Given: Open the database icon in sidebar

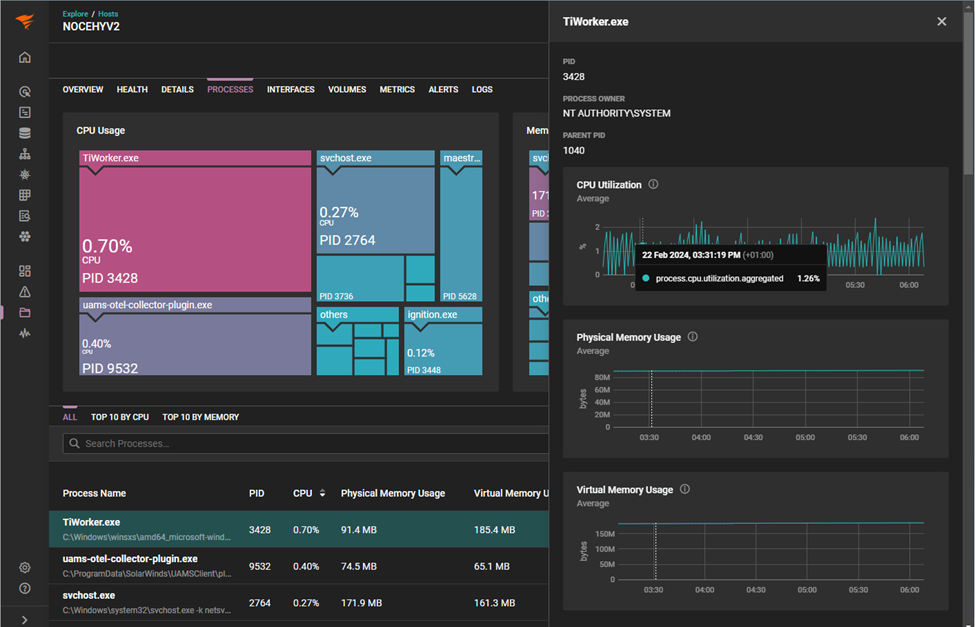Looking at the screenshot, I should click(x=25, y=133).
